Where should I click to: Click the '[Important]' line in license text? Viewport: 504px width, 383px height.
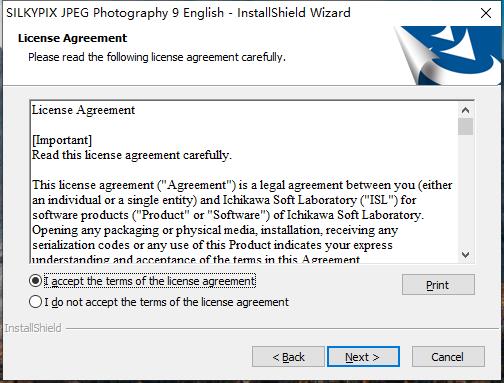pyautogui.click(x=62, y=140)
